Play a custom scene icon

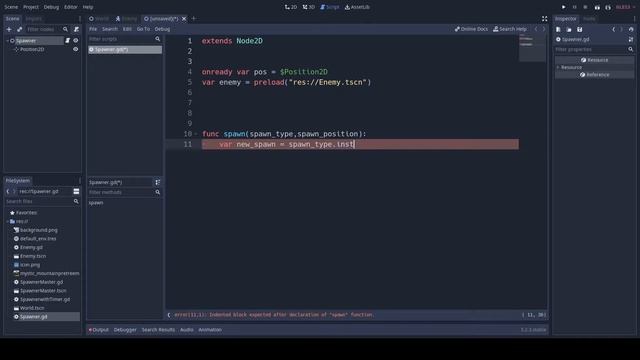608,7
